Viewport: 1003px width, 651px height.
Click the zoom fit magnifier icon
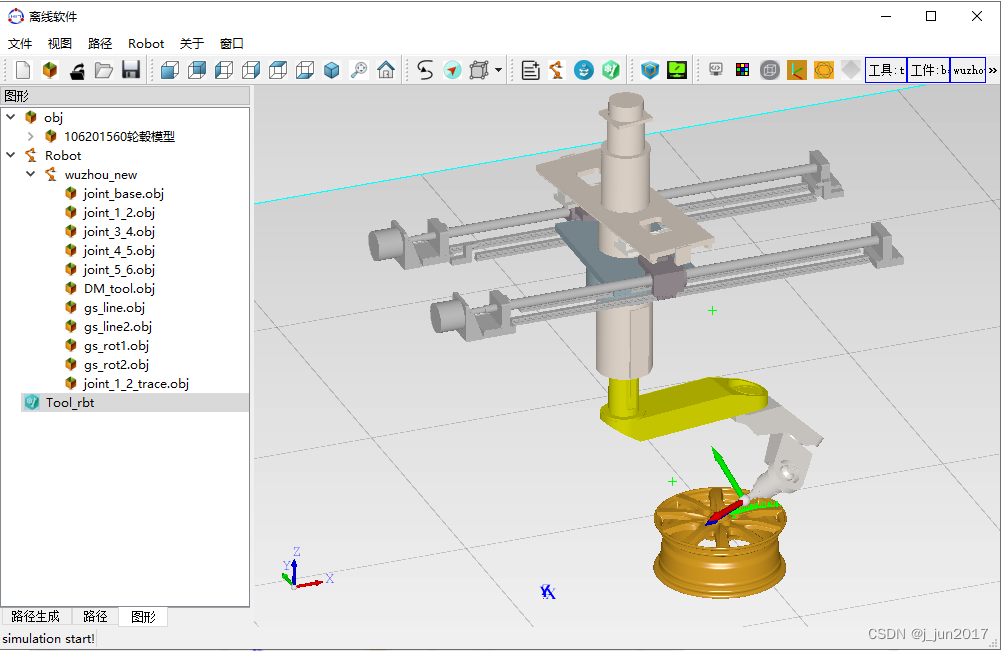[359, 70]
